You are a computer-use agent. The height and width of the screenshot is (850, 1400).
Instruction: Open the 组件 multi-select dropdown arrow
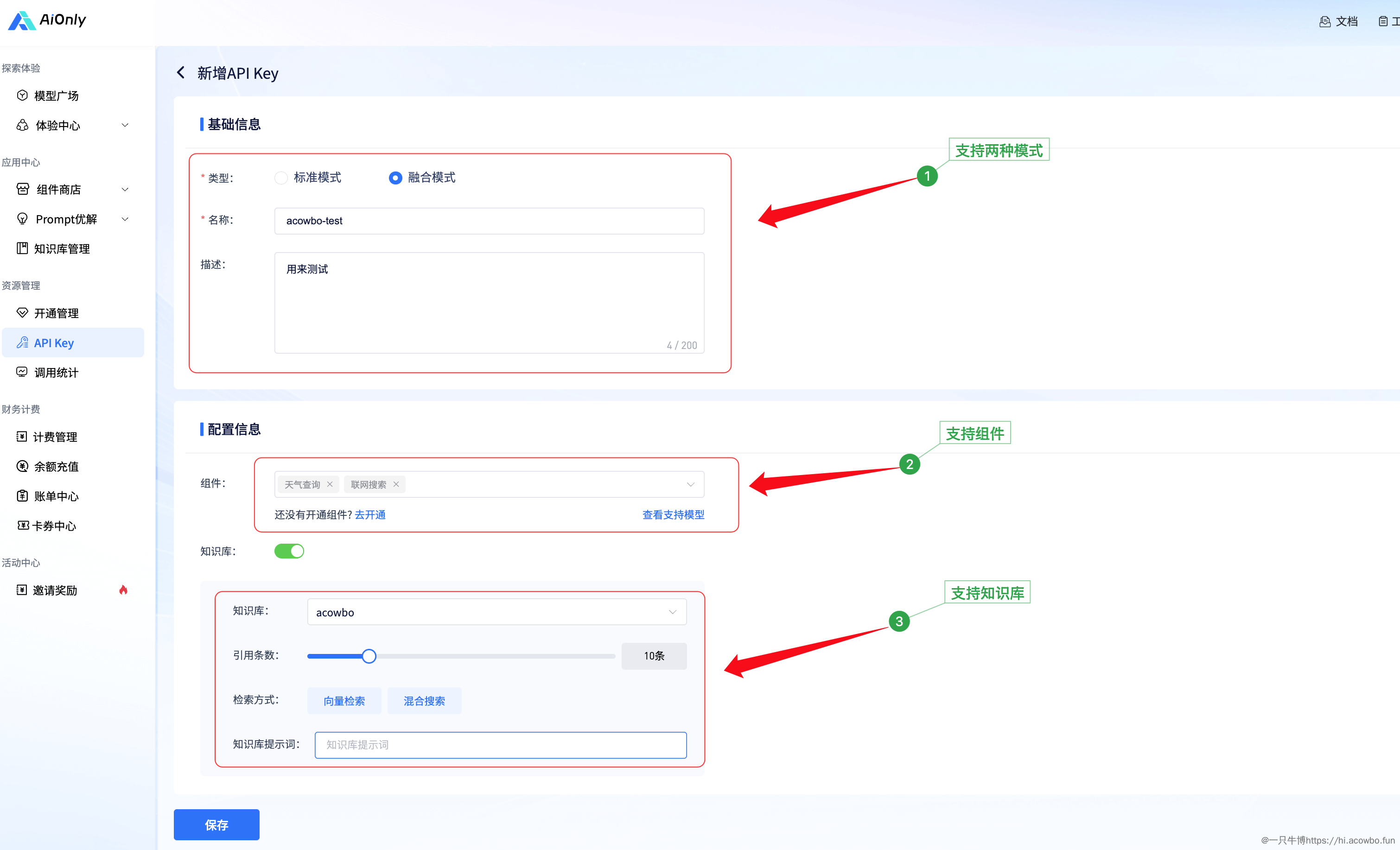(x=690, y=484)
